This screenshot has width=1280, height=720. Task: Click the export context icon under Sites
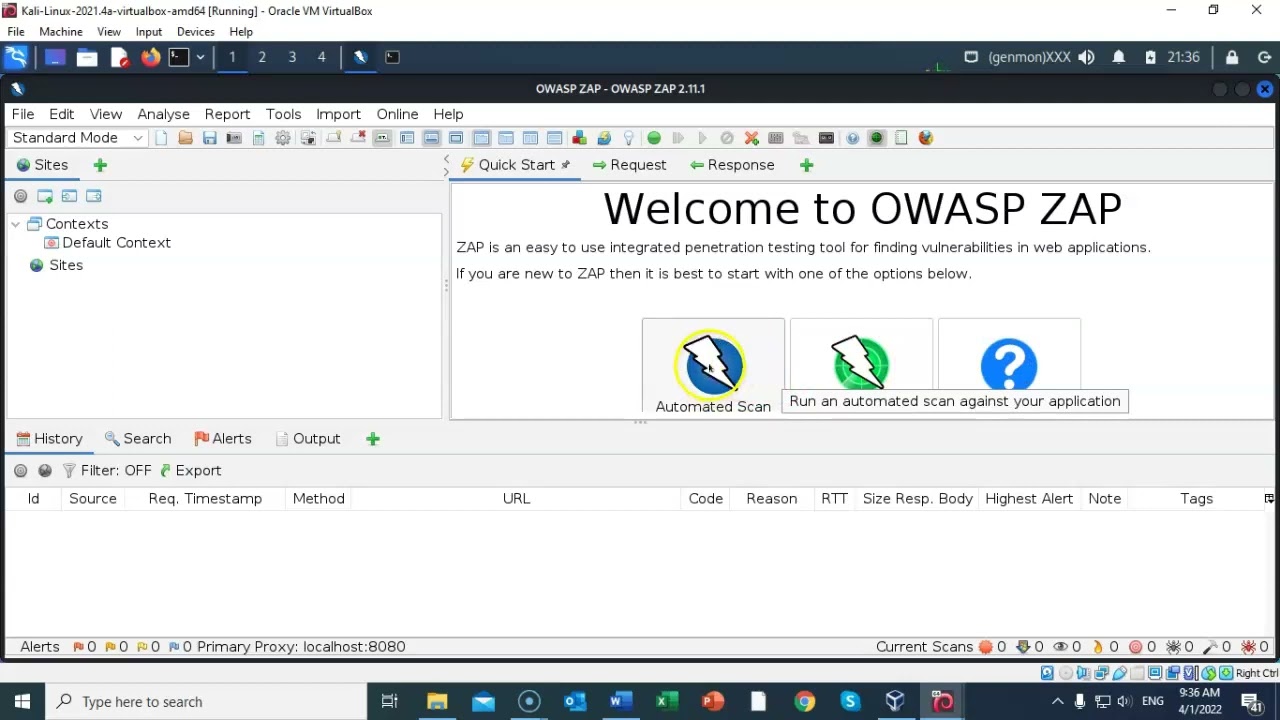[94, 196]
